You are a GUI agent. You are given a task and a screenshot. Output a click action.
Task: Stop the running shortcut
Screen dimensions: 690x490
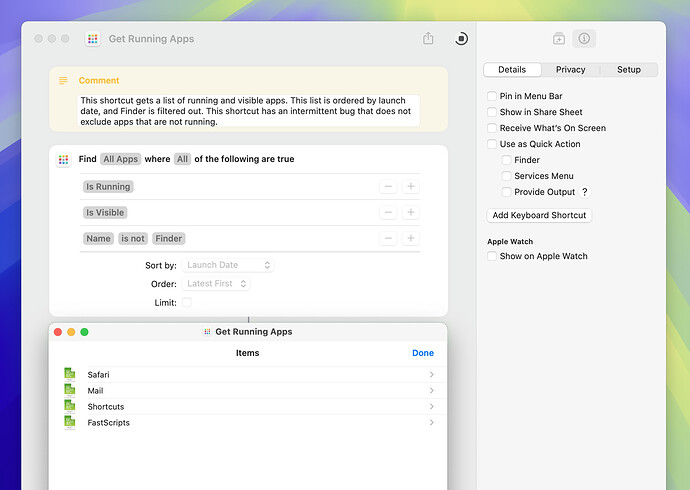[x=461, y=39]
